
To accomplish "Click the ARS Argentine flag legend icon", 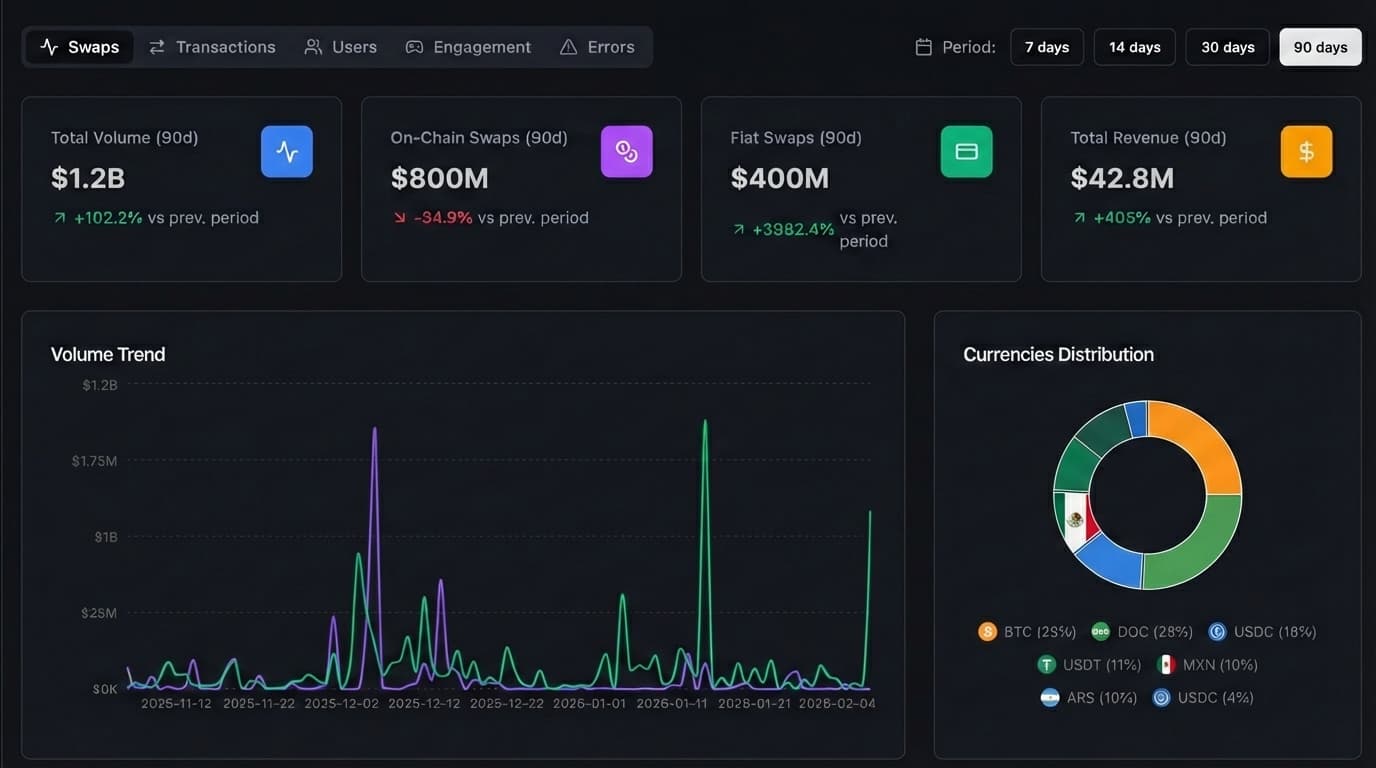I will [x=1050, y=698].
